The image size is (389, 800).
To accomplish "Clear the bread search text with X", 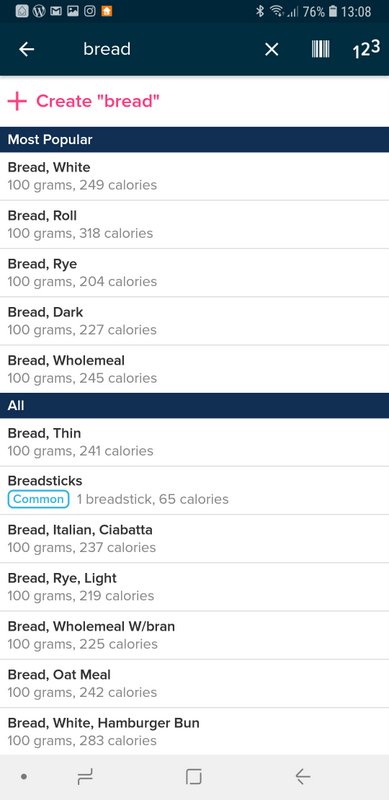I will [272, 49].
